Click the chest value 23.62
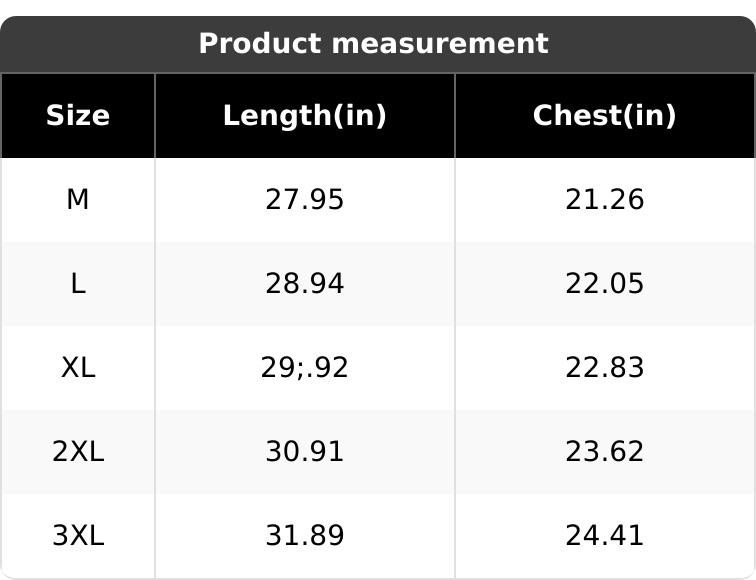This screenshot has width=756, height=580. coord(604,452)
